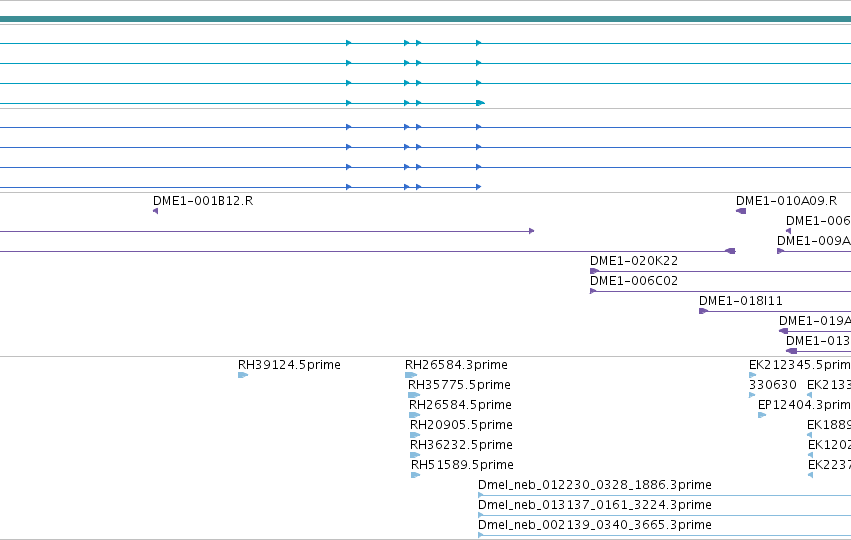The image size is (851, 540).
Task: Select the RH35775.5prime label
Action: [459, 385]
